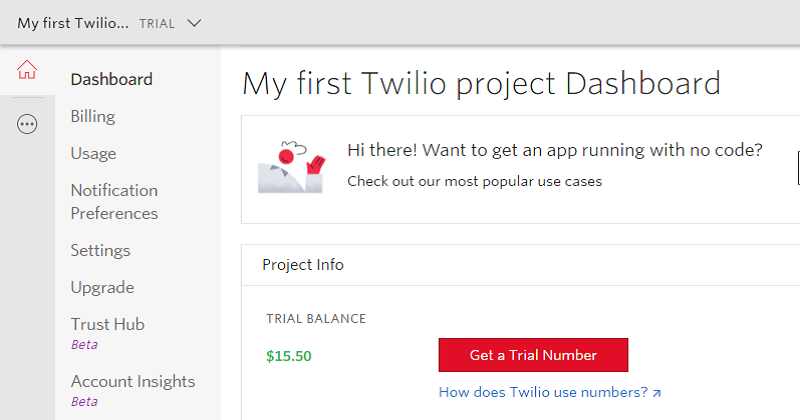Viewport: 800px width, 420px height.
Task: Select the Upgrade menu item
Action: [103, 287]
